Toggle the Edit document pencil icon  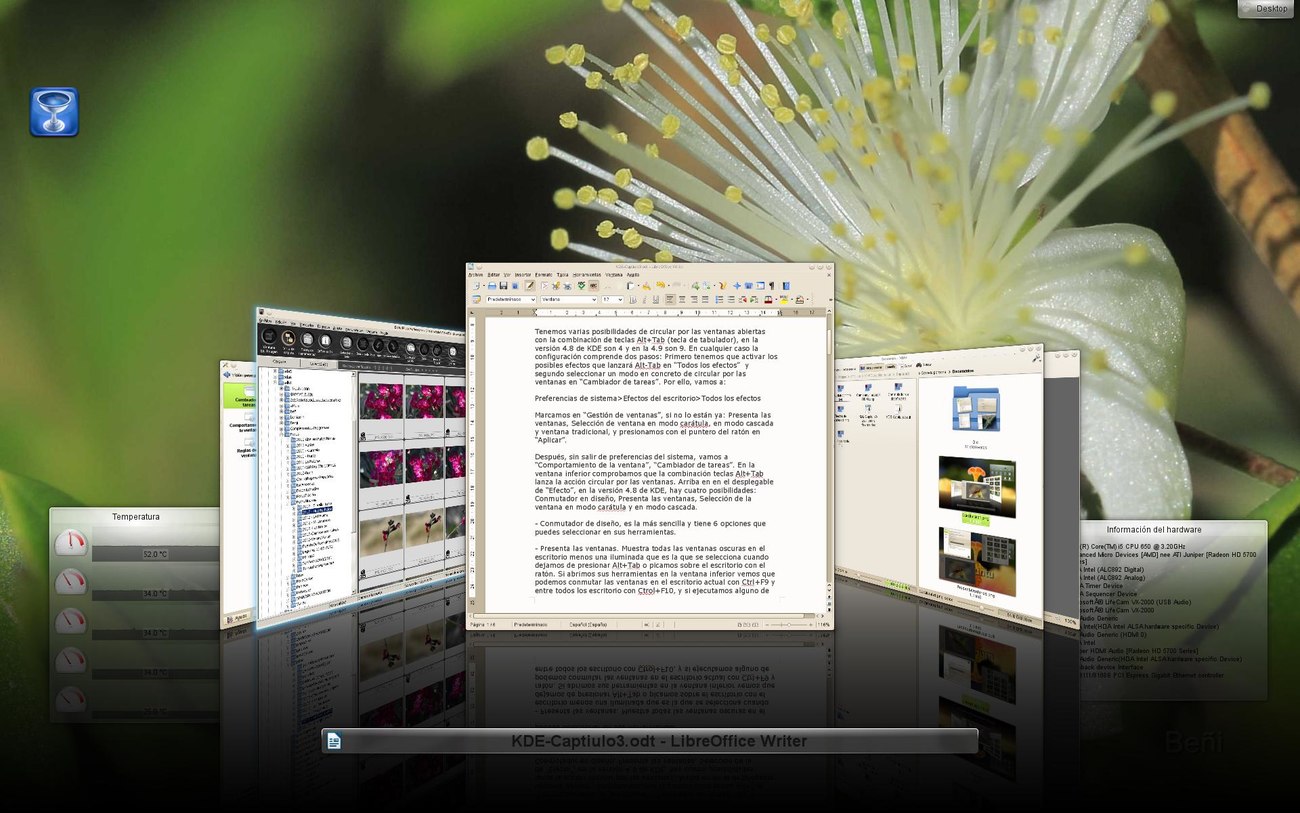point(530,286)
